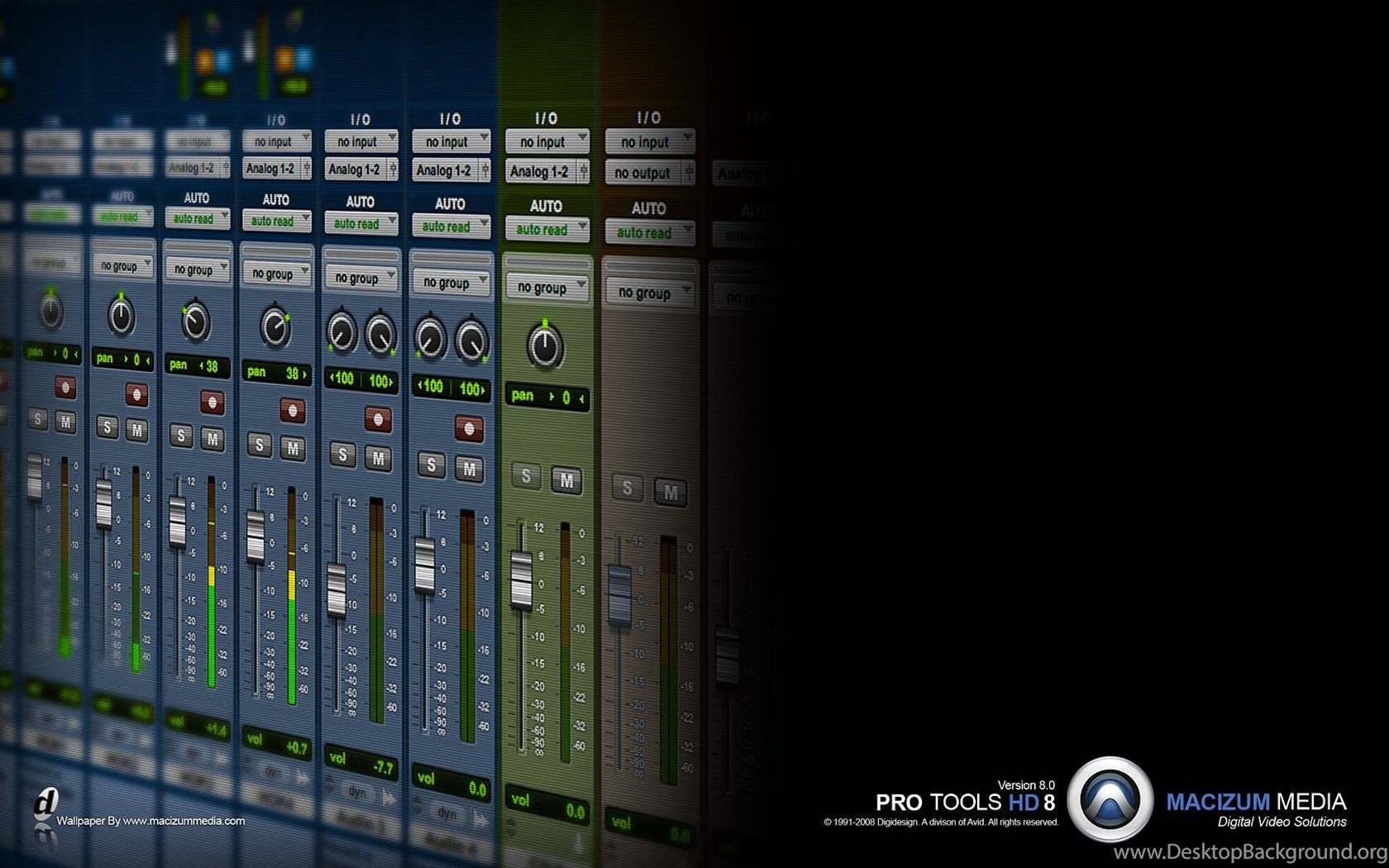Click volume fader of no output channel

pos(619,595)
